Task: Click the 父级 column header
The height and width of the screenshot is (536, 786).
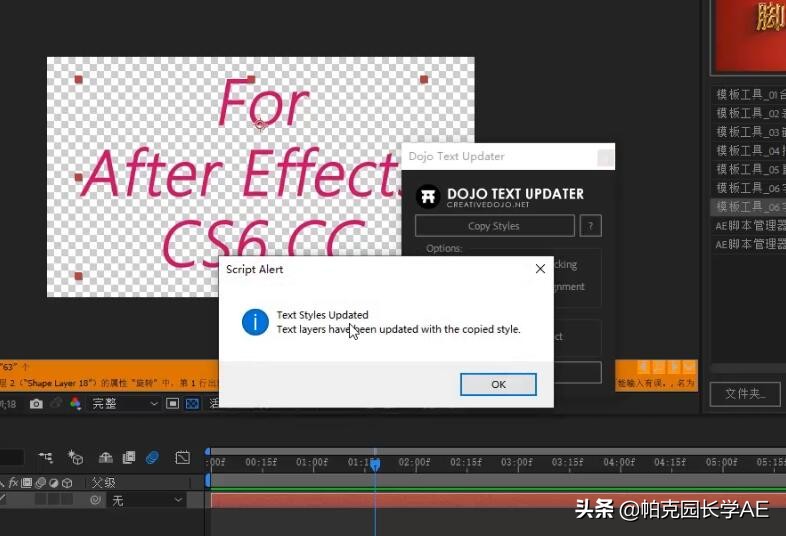Action: pyautogui.click(x=103, y=482)
